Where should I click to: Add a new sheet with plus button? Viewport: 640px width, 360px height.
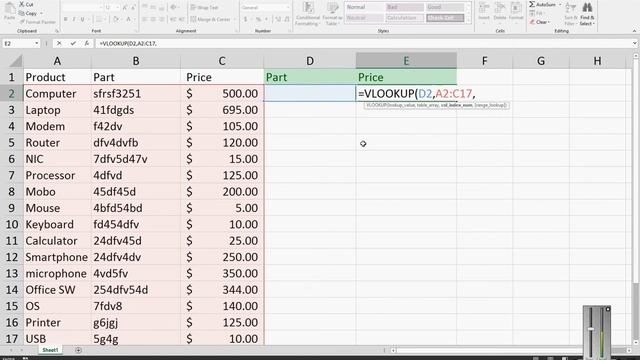click(x=78, y=350)
